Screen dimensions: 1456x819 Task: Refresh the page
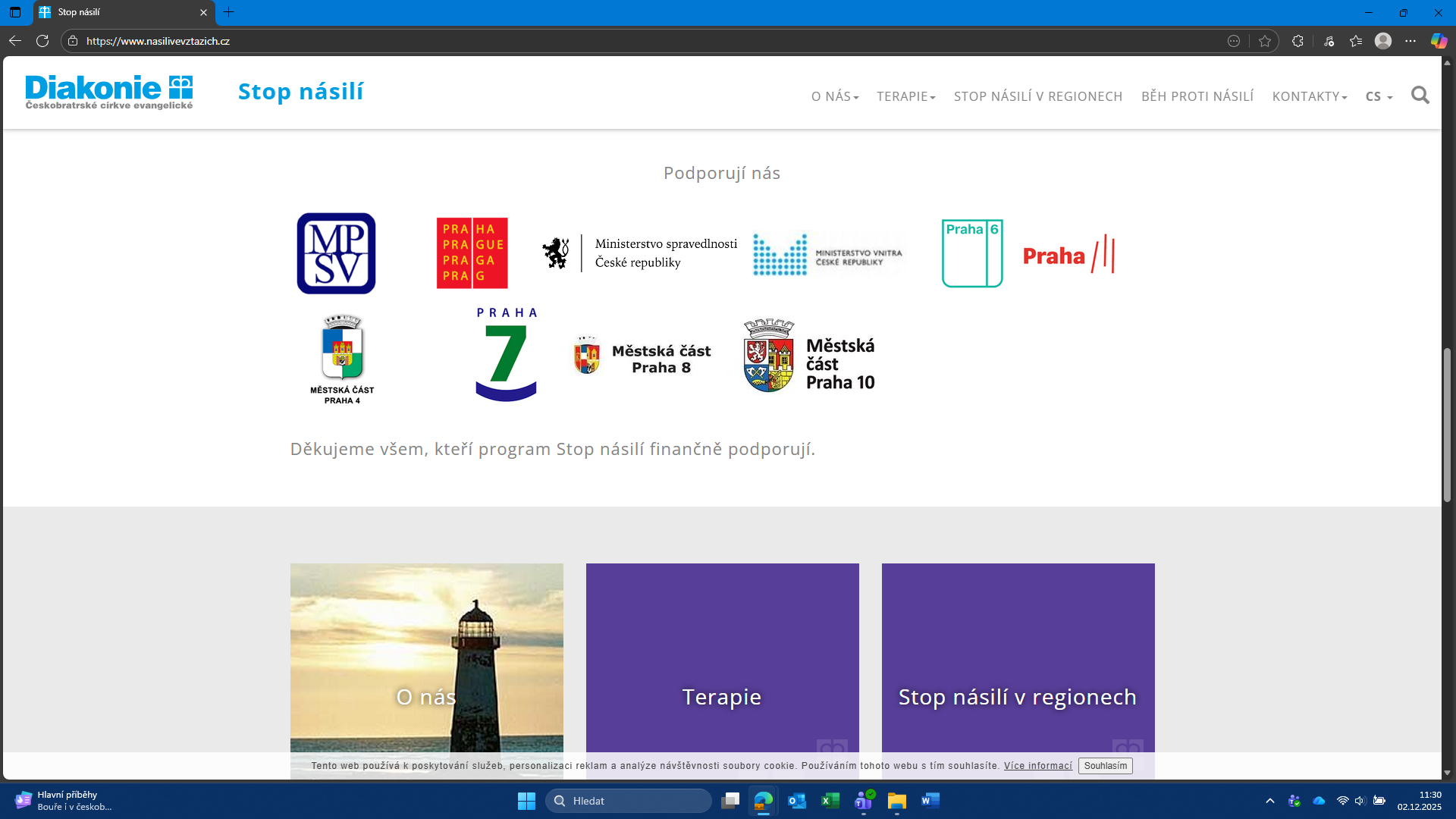click(42, 41)
